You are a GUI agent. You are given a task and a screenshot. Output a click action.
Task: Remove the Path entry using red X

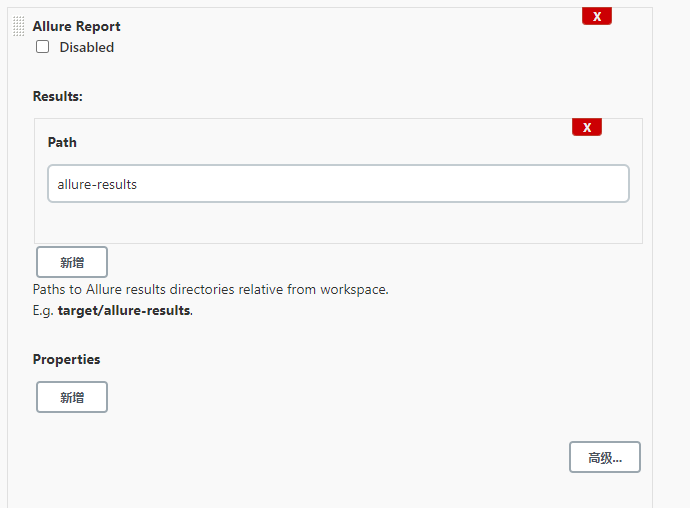(x=586, y=127)
